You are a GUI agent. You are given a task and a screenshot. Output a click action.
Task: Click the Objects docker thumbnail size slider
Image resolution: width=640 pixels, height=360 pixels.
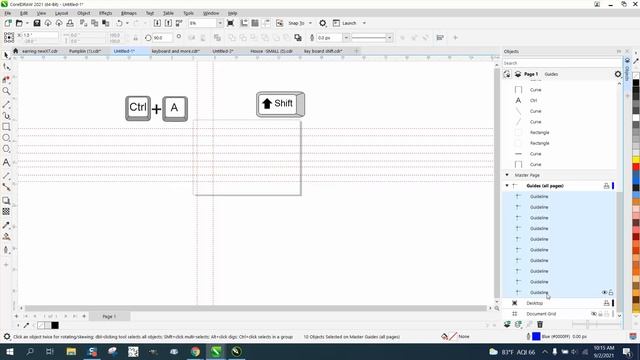pyautogui.click(x=595, y=324)
